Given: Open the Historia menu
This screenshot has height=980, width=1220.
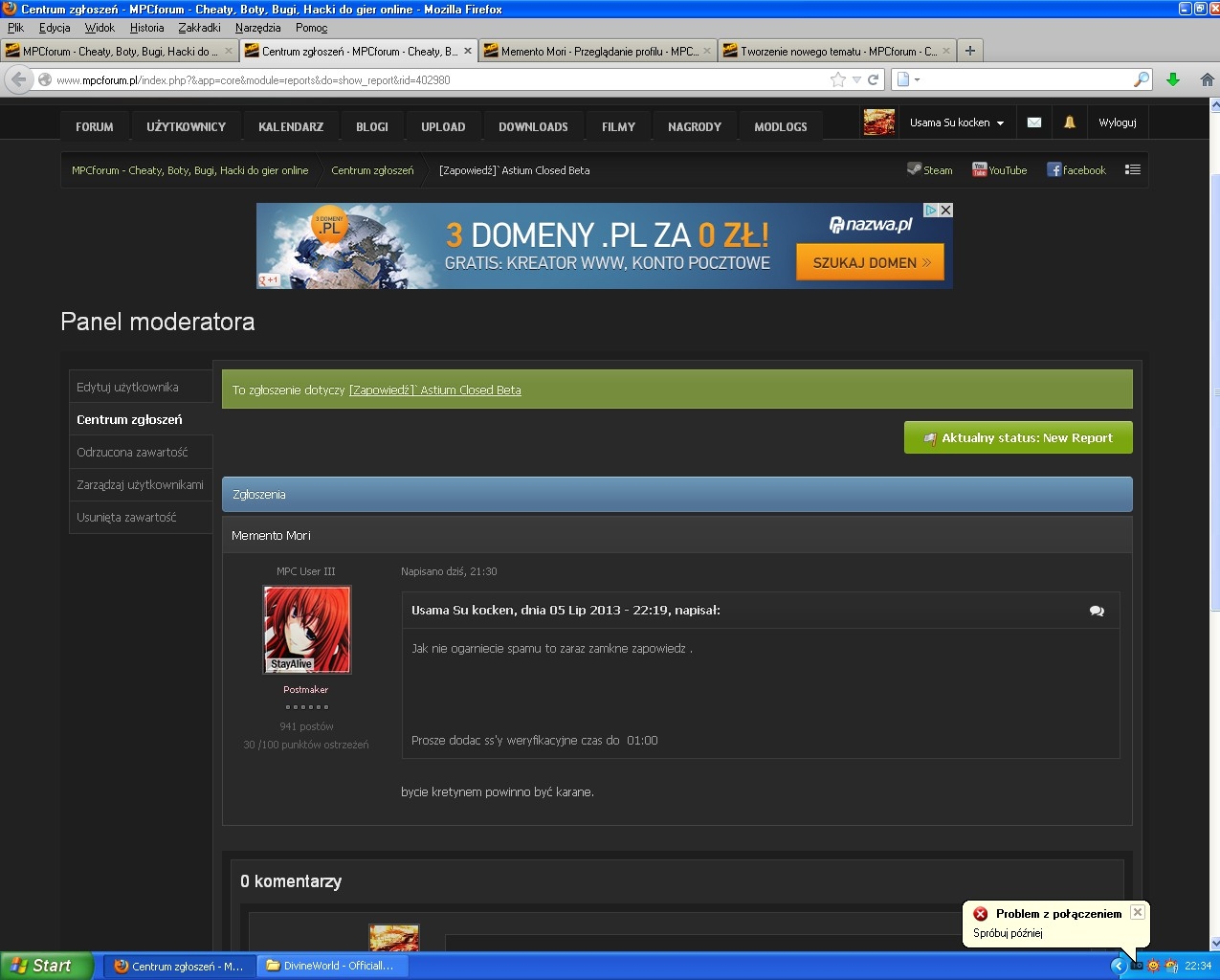Looking at the screenshot, I should tap(146, 28).
